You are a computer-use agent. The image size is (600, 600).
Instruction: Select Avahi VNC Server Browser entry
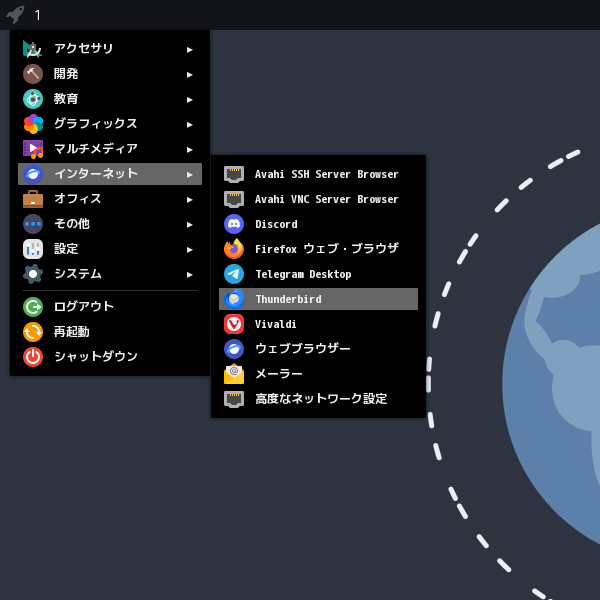[318, 199]
